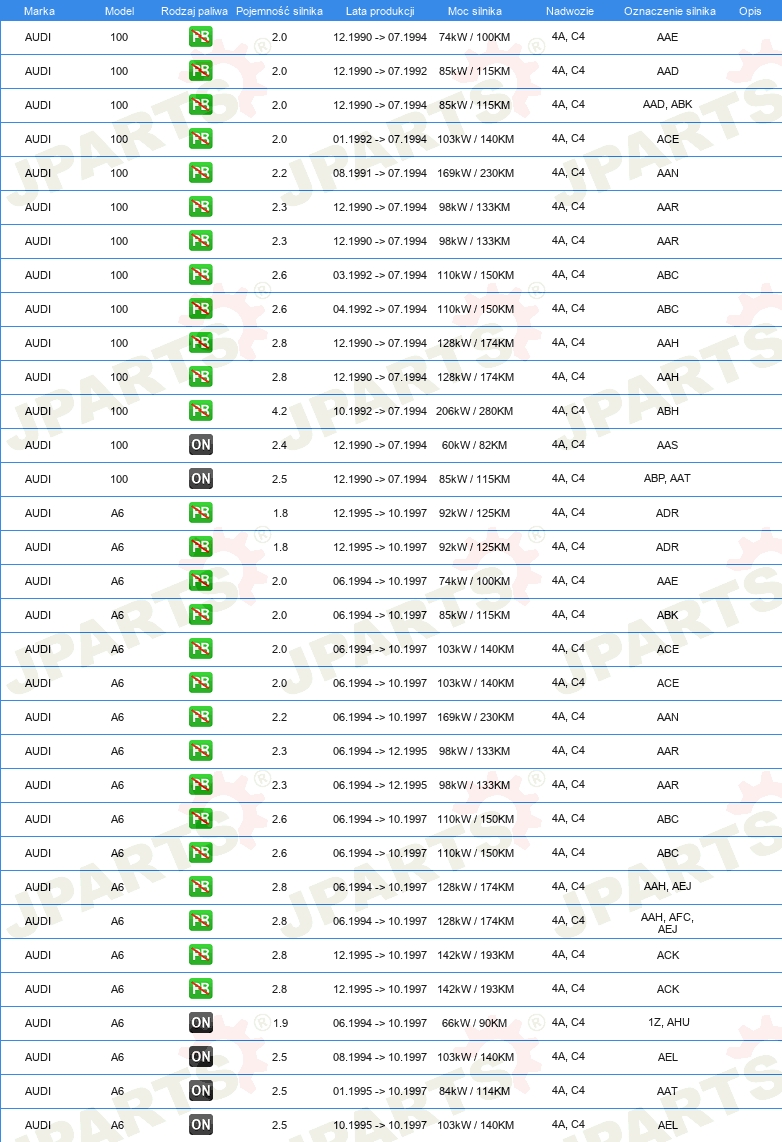782x1142 pixels.
Task: Click the ON diesel icon in the 08.1994 AEL row
Action: 200,1057
